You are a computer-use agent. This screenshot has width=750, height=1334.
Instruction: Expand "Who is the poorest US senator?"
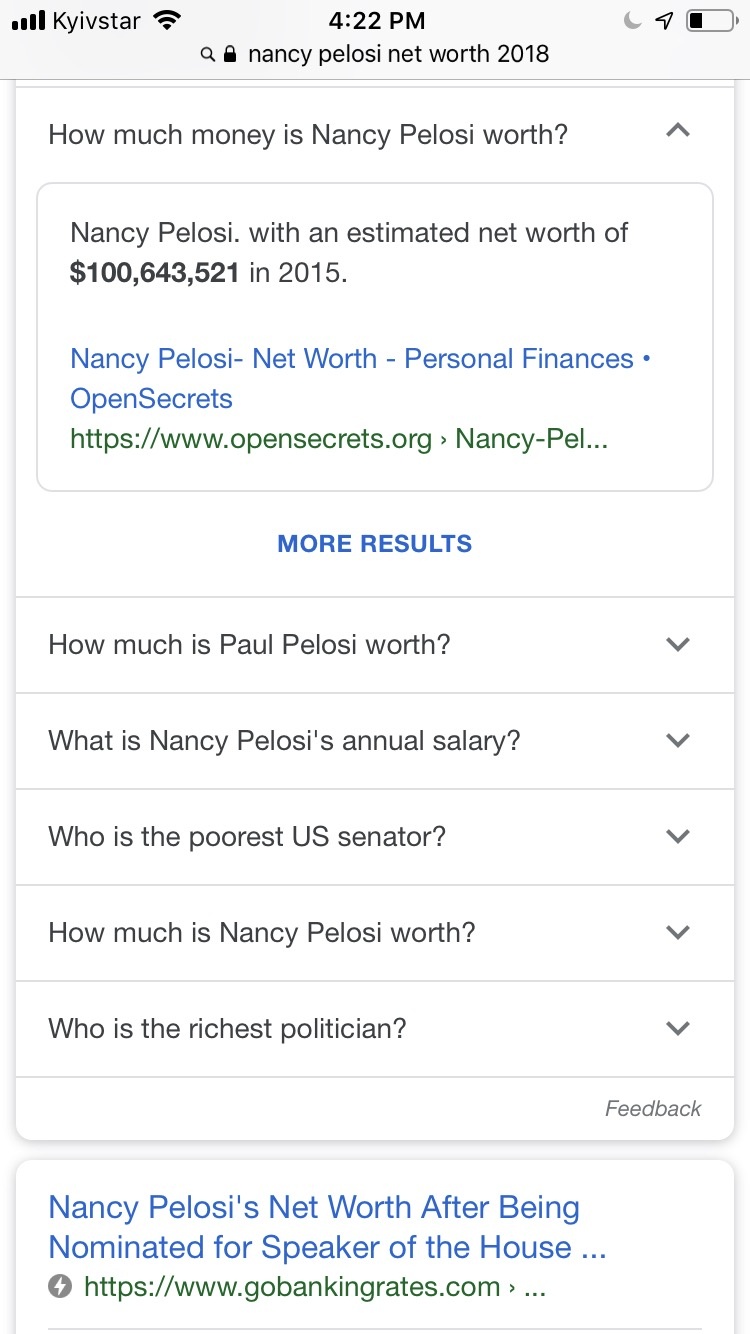(x=677, y=837)
